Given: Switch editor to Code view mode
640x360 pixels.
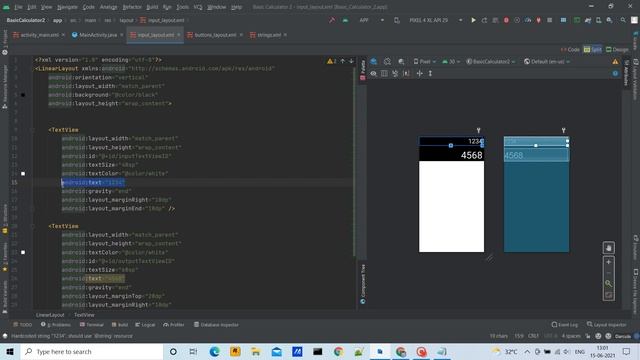Looking at the screenshot, I should click(x=570, y=49).
